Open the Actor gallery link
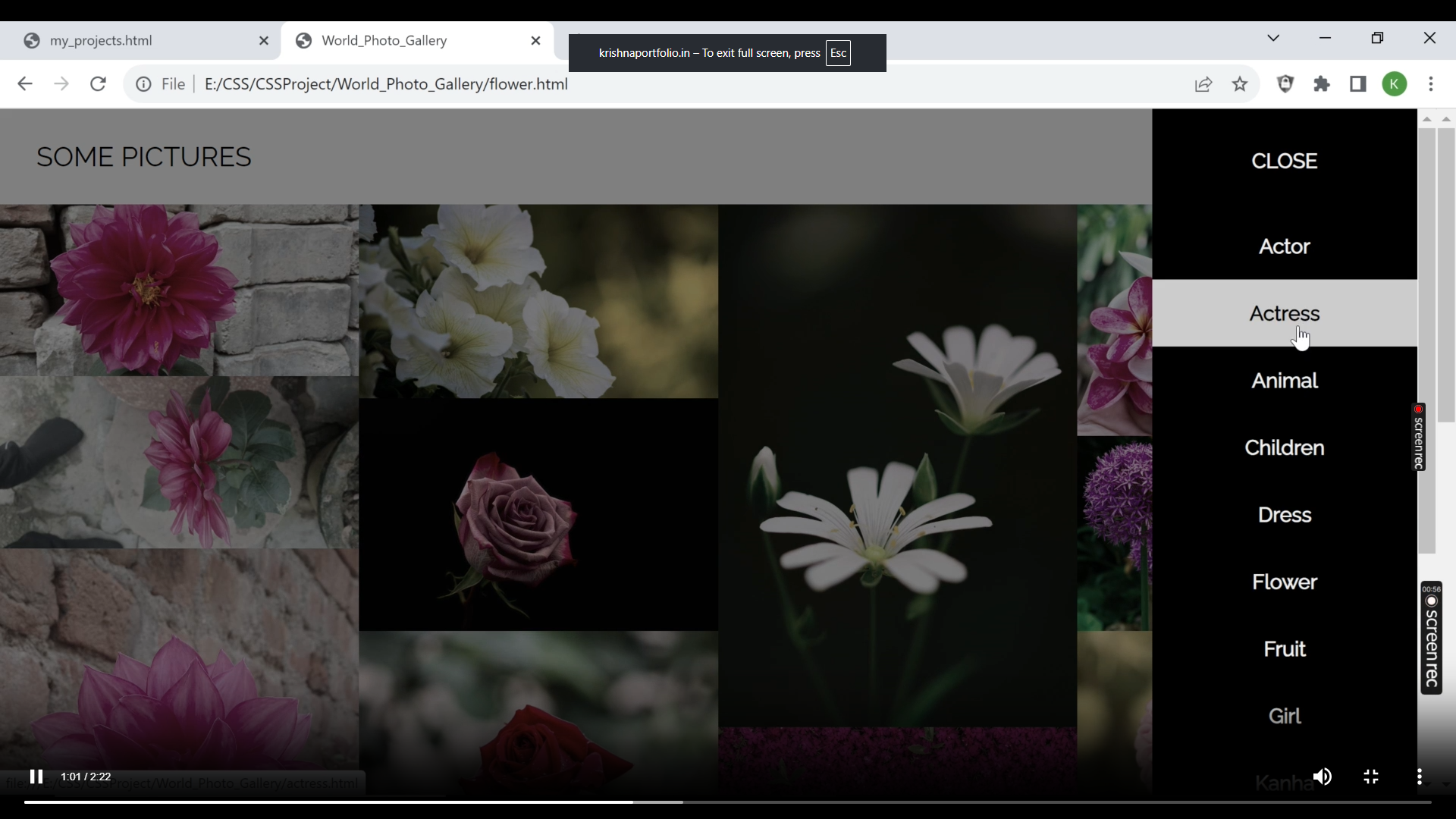The height and width of the screenshot is (819, 1456). pos(1285,246)
